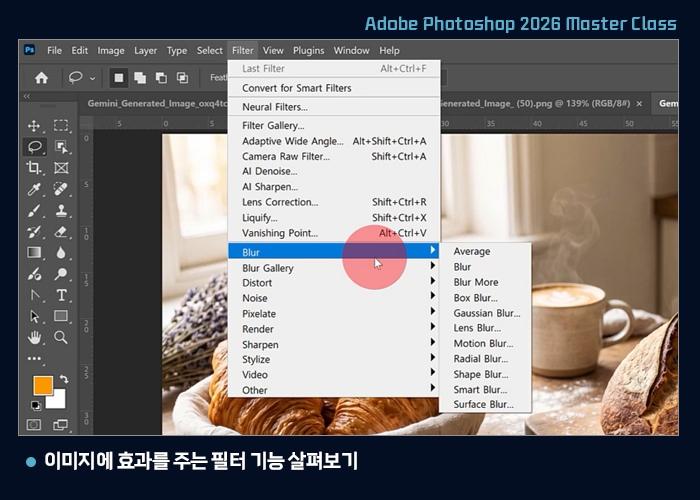Open Camera Raw Filter
700x500 pixels.
tap(333, 157)
